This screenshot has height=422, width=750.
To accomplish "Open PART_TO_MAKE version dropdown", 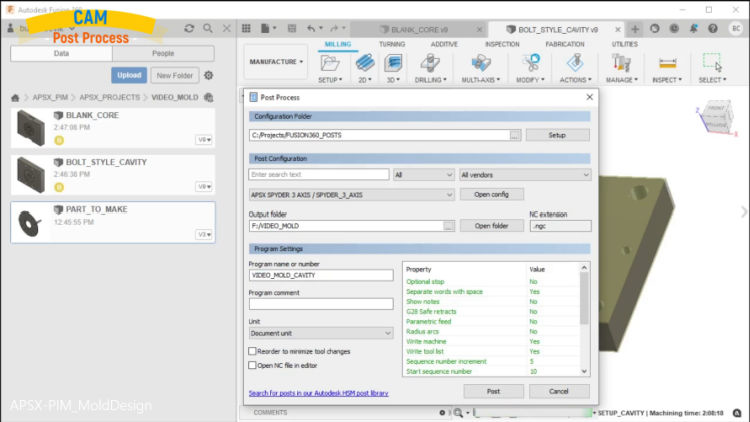I will pyautogui.click(x=204, y=234).
